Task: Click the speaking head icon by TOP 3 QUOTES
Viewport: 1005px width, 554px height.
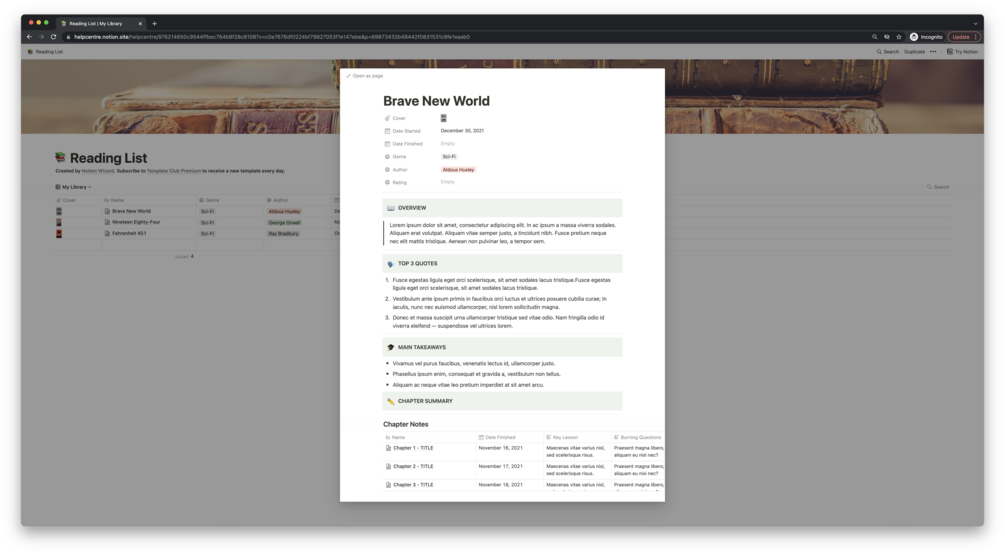Action: 391,264
